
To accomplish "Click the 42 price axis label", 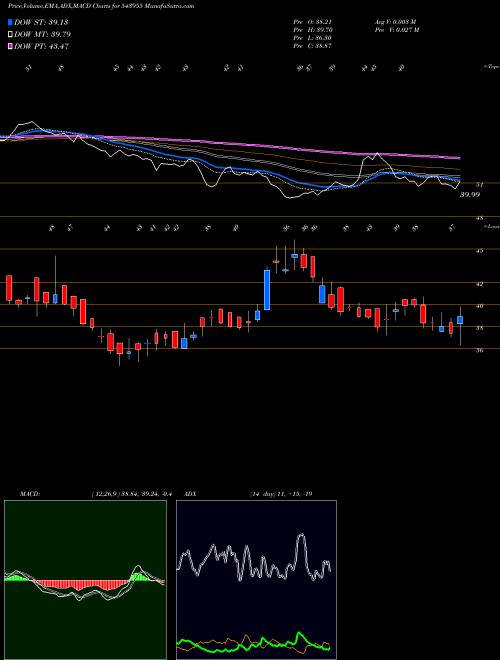I will pyautogui.click(x=479, y=284).
